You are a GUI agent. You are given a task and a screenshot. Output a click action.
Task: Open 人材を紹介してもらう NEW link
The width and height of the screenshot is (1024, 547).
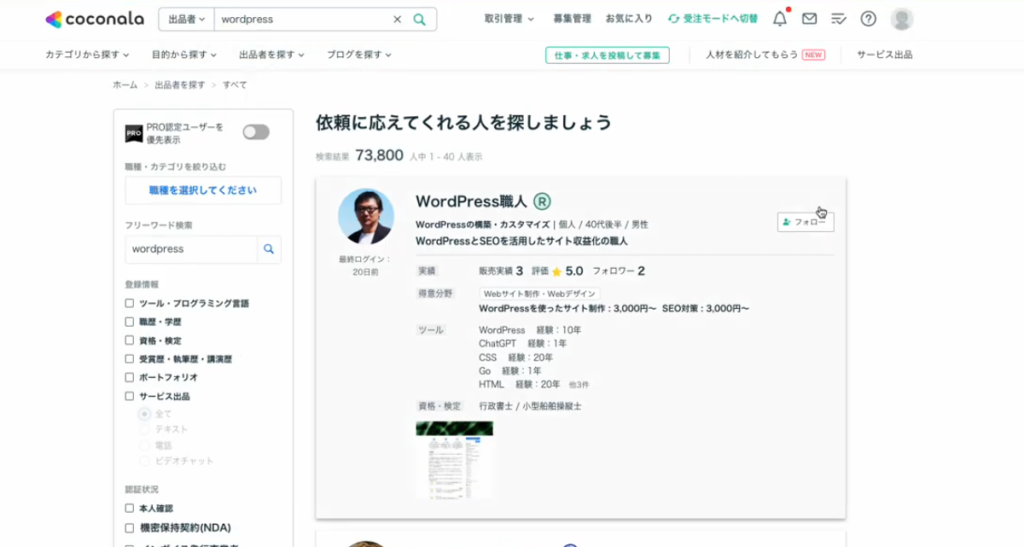765,55
